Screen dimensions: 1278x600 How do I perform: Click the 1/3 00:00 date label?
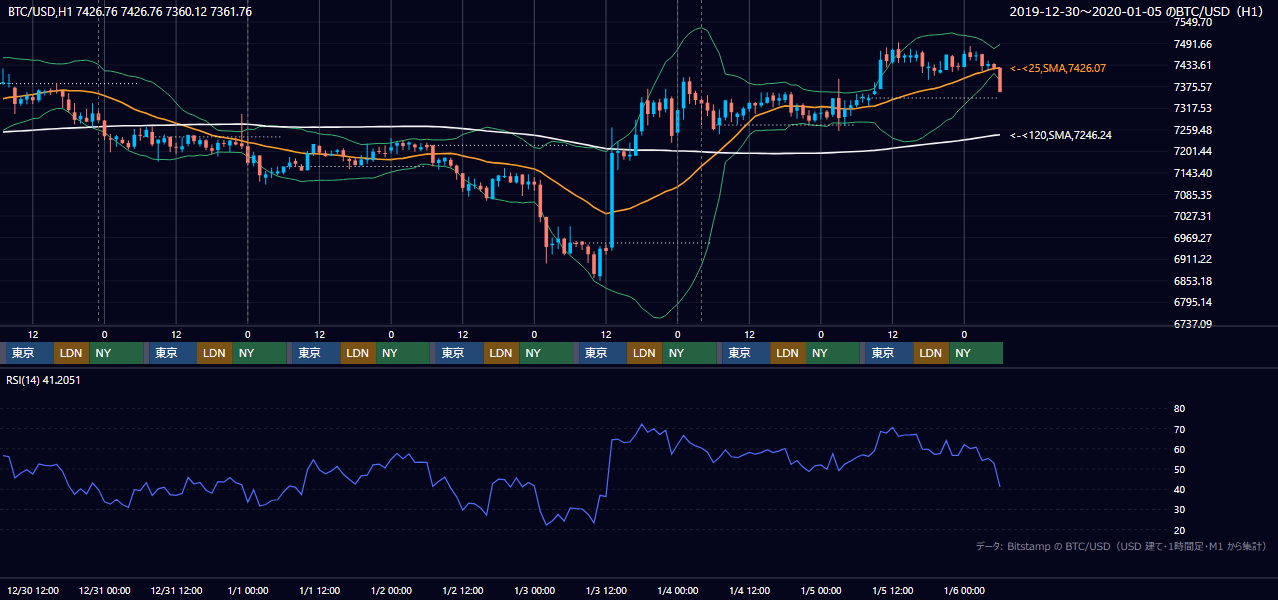click(536, 591)
